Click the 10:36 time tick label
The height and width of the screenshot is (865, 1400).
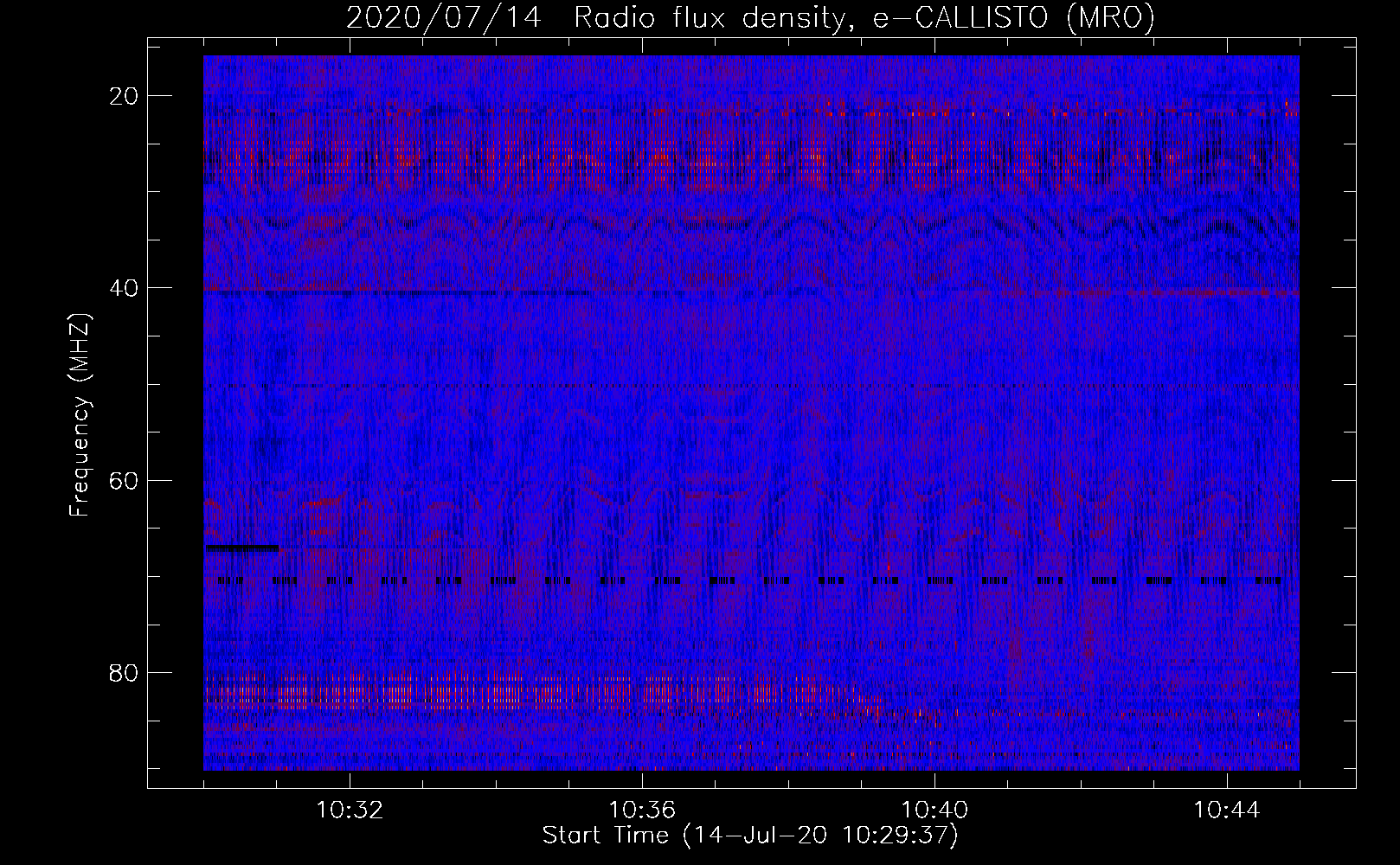pos(642,811)
